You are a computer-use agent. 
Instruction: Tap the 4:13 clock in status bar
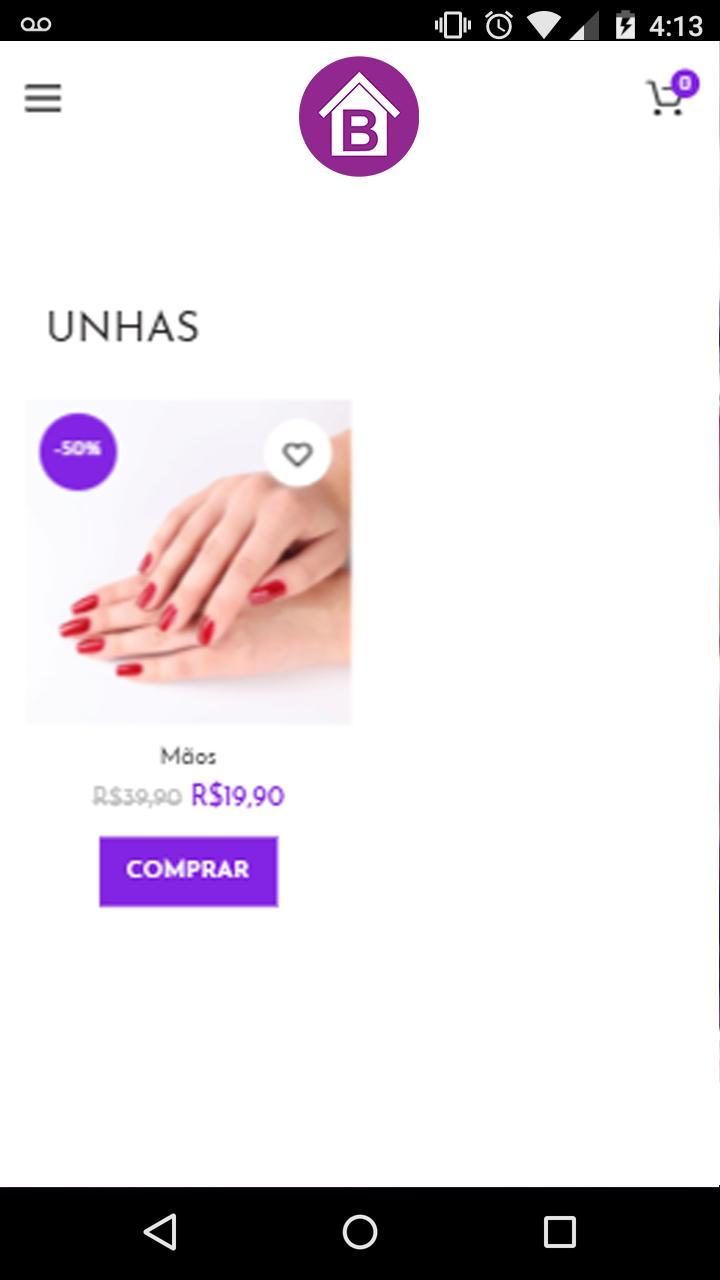(676, 25)
